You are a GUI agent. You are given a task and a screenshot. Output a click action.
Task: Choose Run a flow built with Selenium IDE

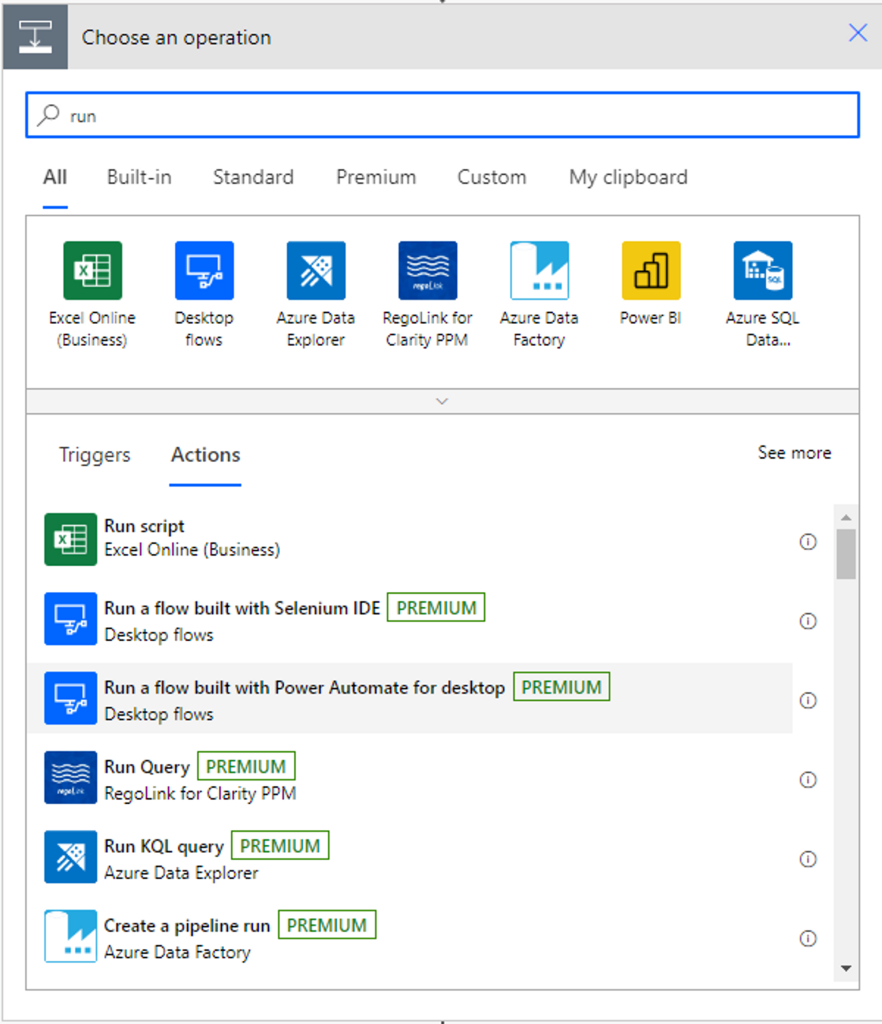click(410, 618)
